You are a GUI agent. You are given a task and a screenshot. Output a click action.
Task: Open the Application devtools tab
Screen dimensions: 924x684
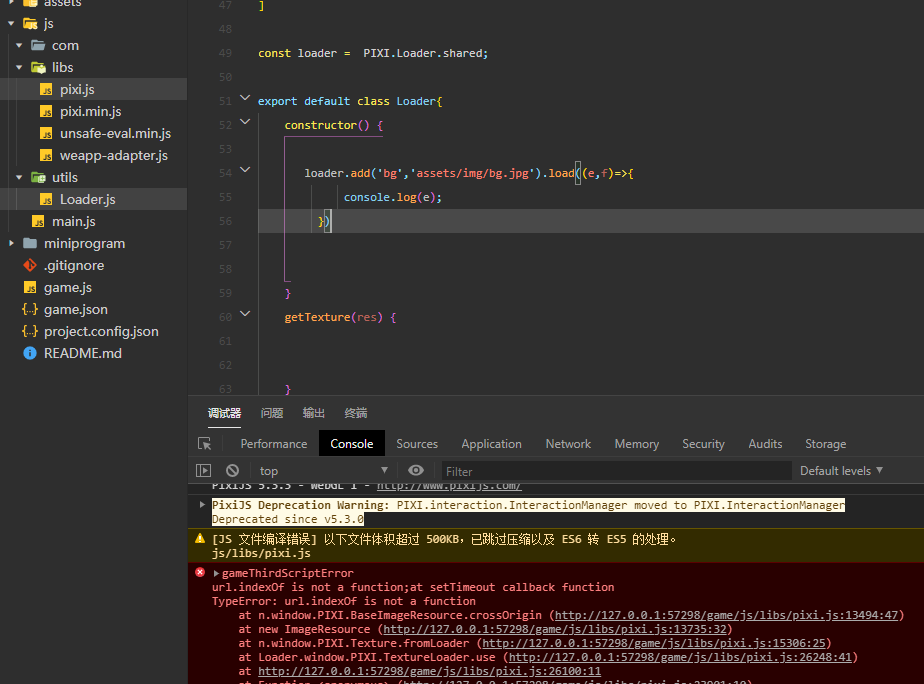pos(491,444)
